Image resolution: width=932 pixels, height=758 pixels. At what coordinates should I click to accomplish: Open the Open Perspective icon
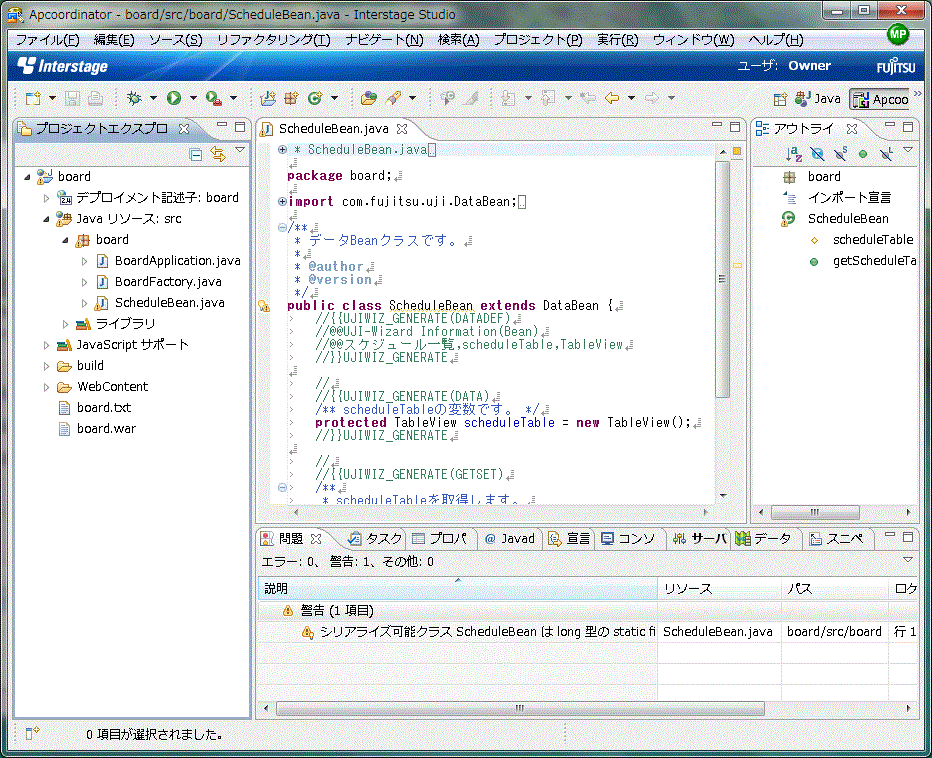pyautogui.click(x=780, y=99)
